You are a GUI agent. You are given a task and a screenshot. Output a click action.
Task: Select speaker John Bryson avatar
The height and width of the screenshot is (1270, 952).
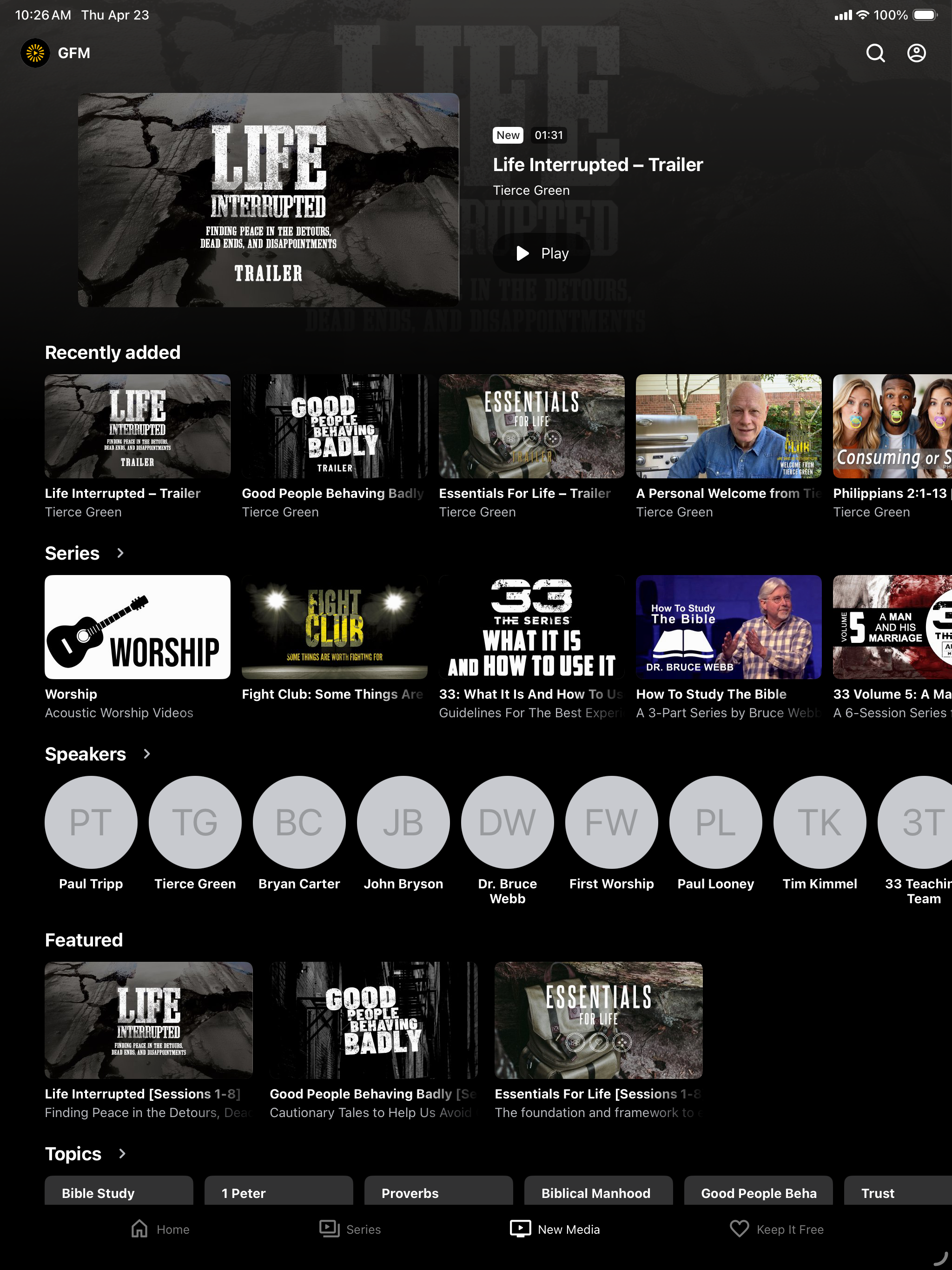pyautogui.click(x=403, y=822)
